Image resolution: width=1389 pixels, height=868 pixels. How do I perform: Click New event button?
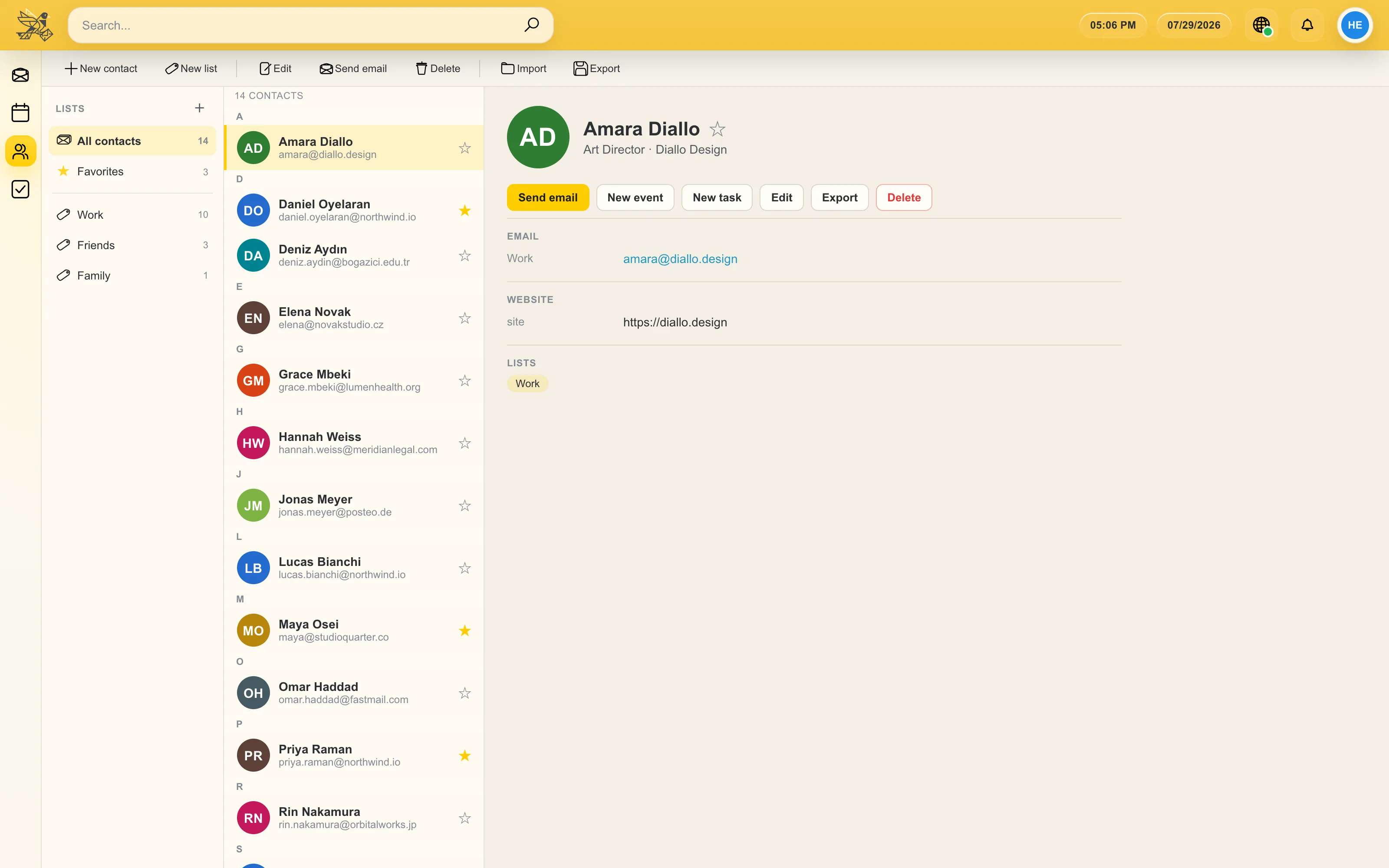(635, 197)
